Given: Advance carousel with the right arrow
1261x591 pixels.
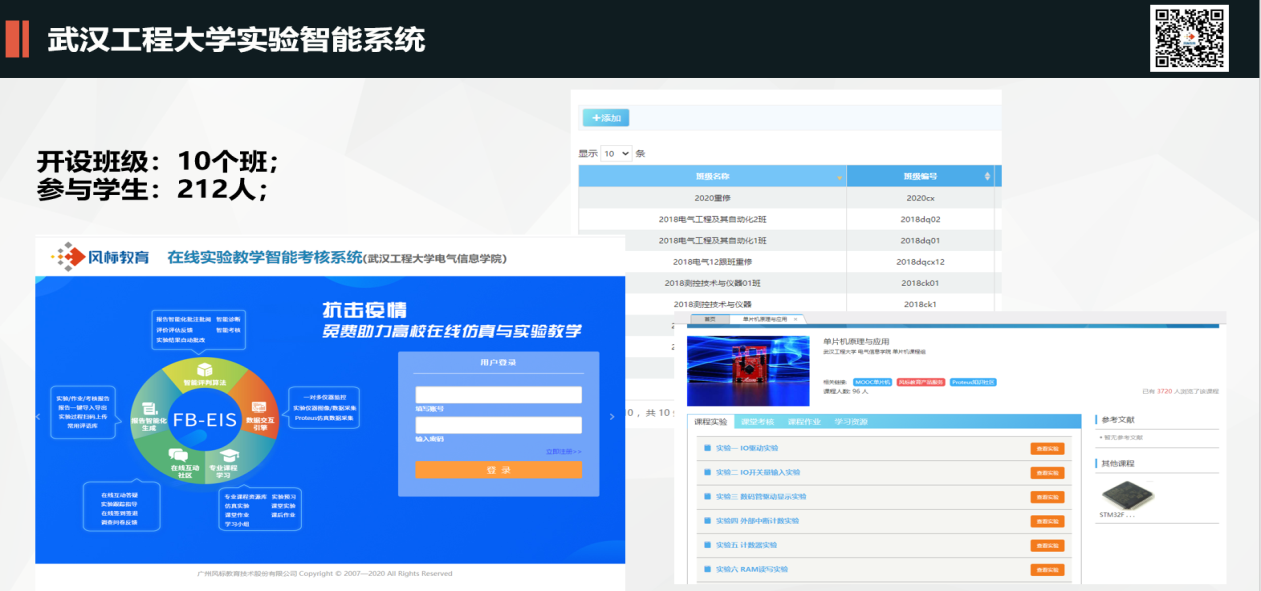Looking at the screenshot, I should point(612,416).
